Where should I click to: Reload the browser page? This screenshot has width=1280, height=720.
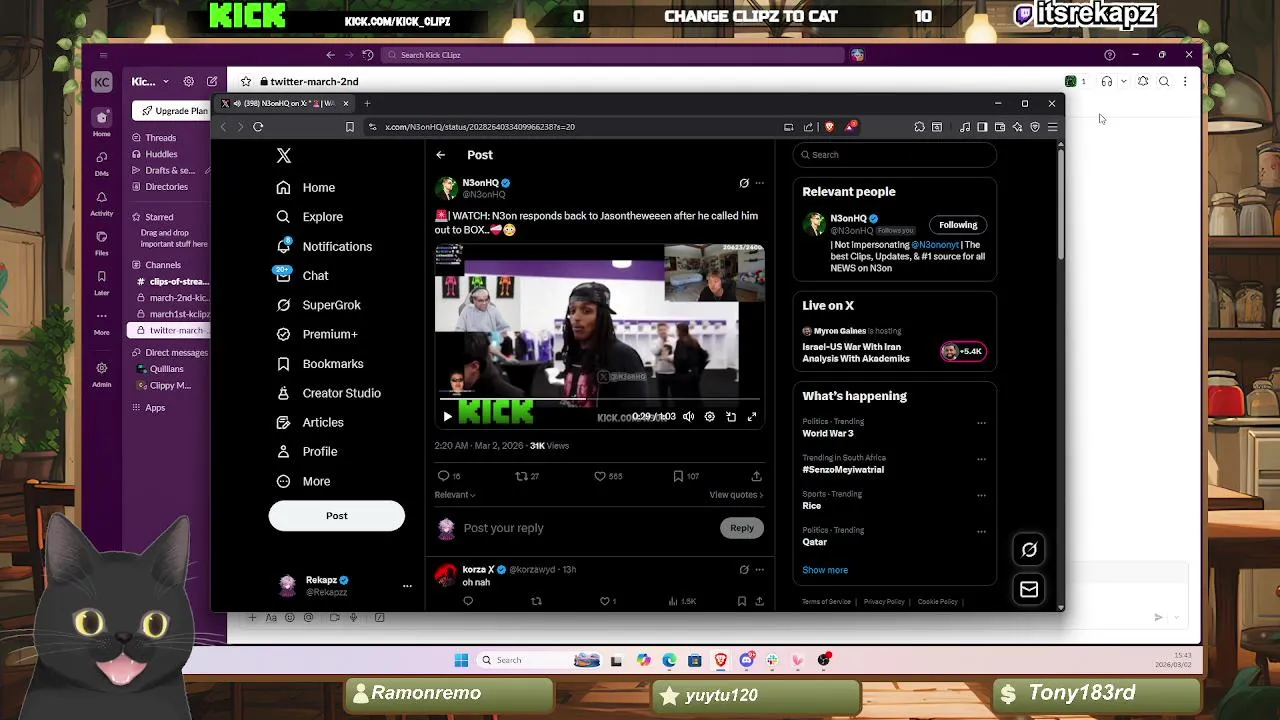point(258,127)
